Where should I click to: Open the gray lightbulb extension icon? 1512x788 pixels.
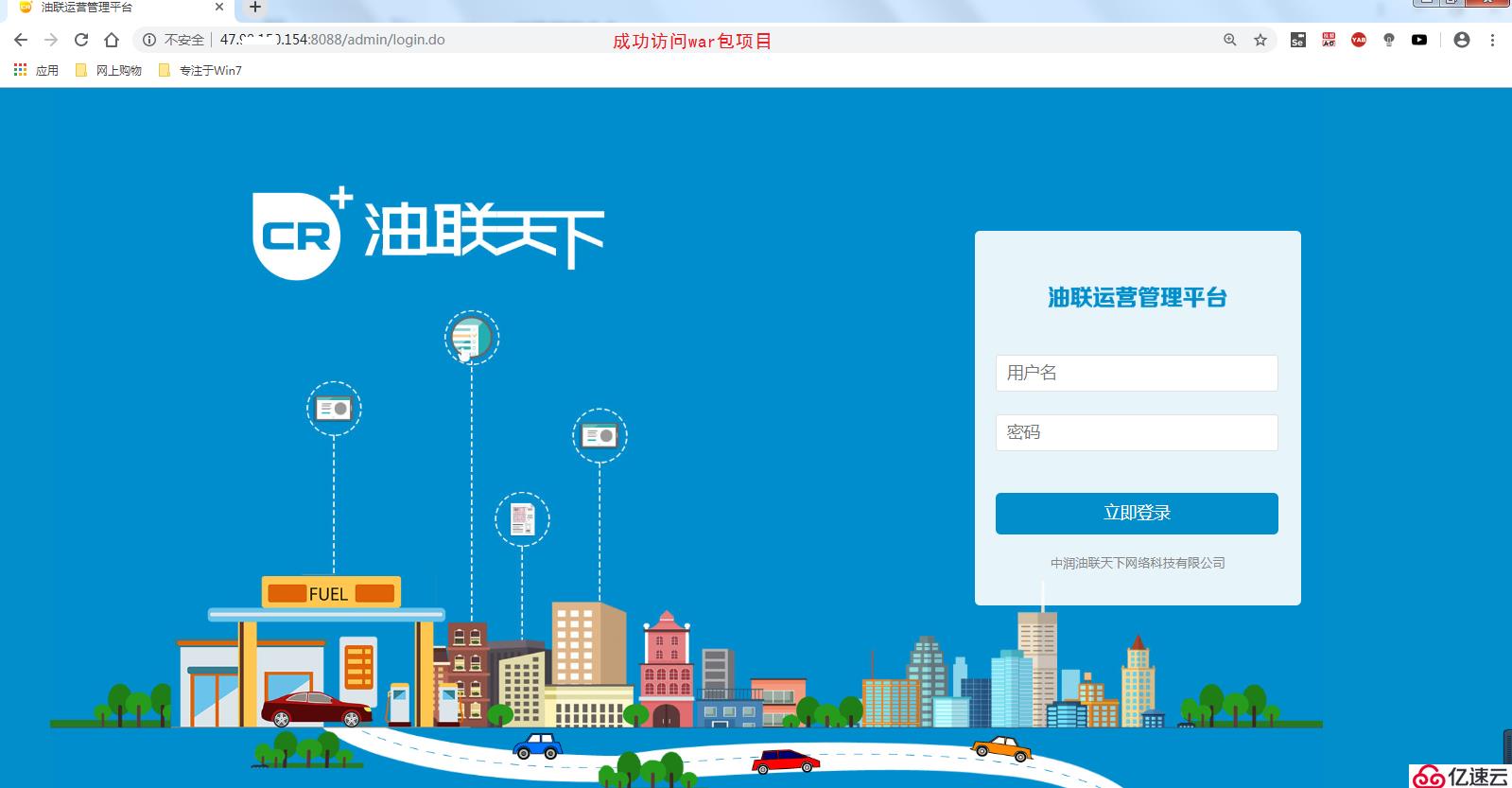[1389, 40]
